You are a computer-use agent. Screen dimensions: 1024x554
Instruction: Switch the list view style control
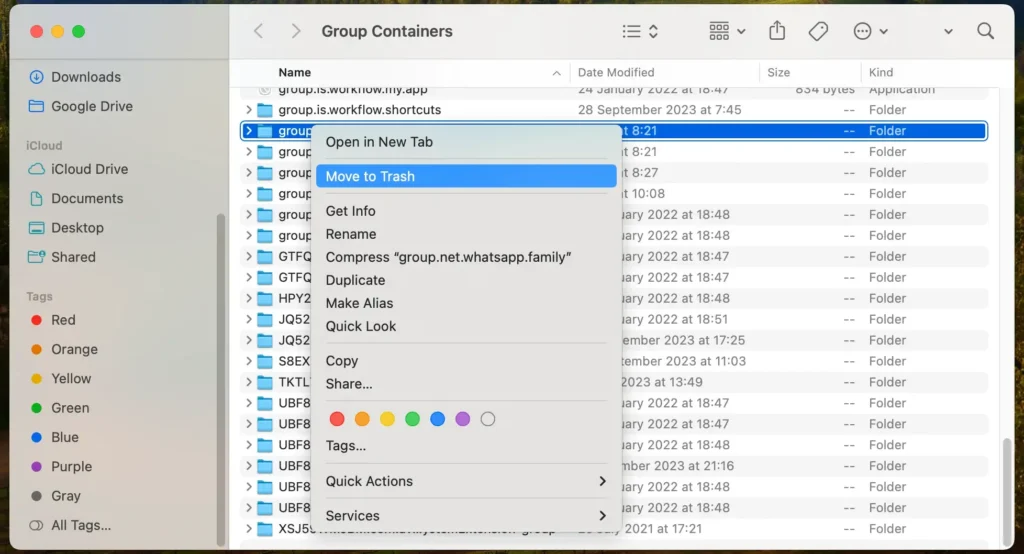tap(639, 31)
